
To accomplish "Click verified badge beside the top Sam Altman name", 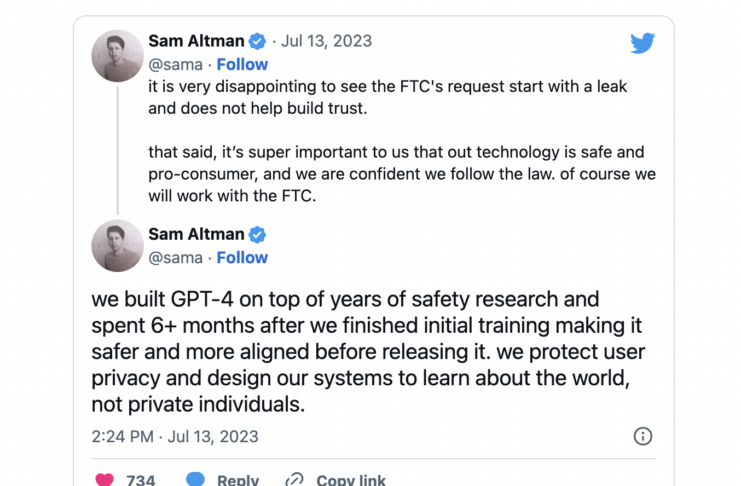I will click(x=257, y=41).
